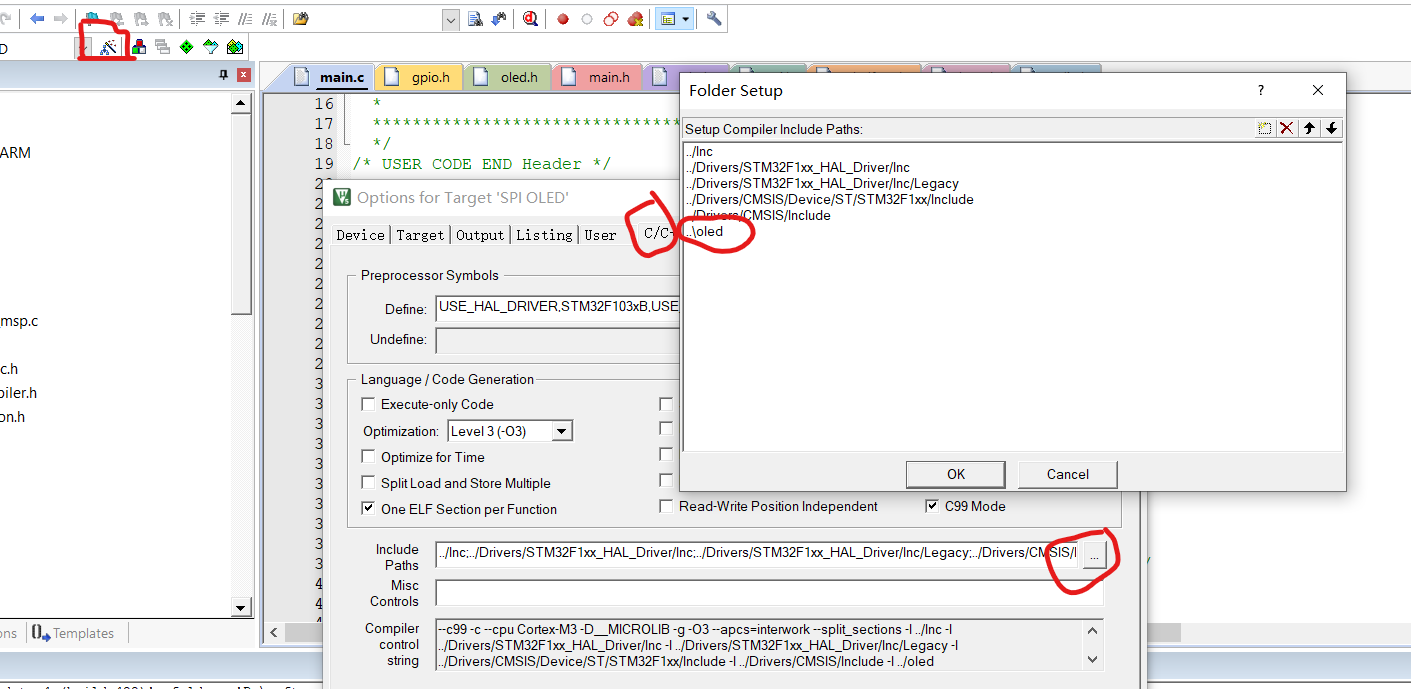Comment out the selection via toolbar icon

(244, 19)
